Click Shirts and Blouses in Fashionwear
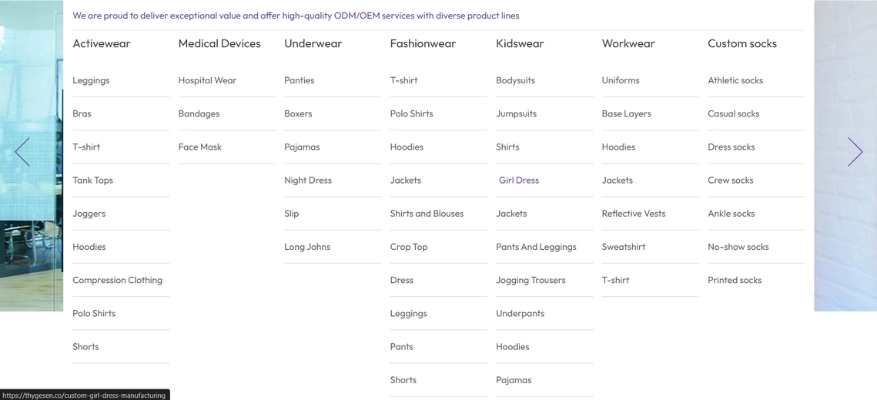The height and width of the screenshot is (400, 877). tap(426, 213)
